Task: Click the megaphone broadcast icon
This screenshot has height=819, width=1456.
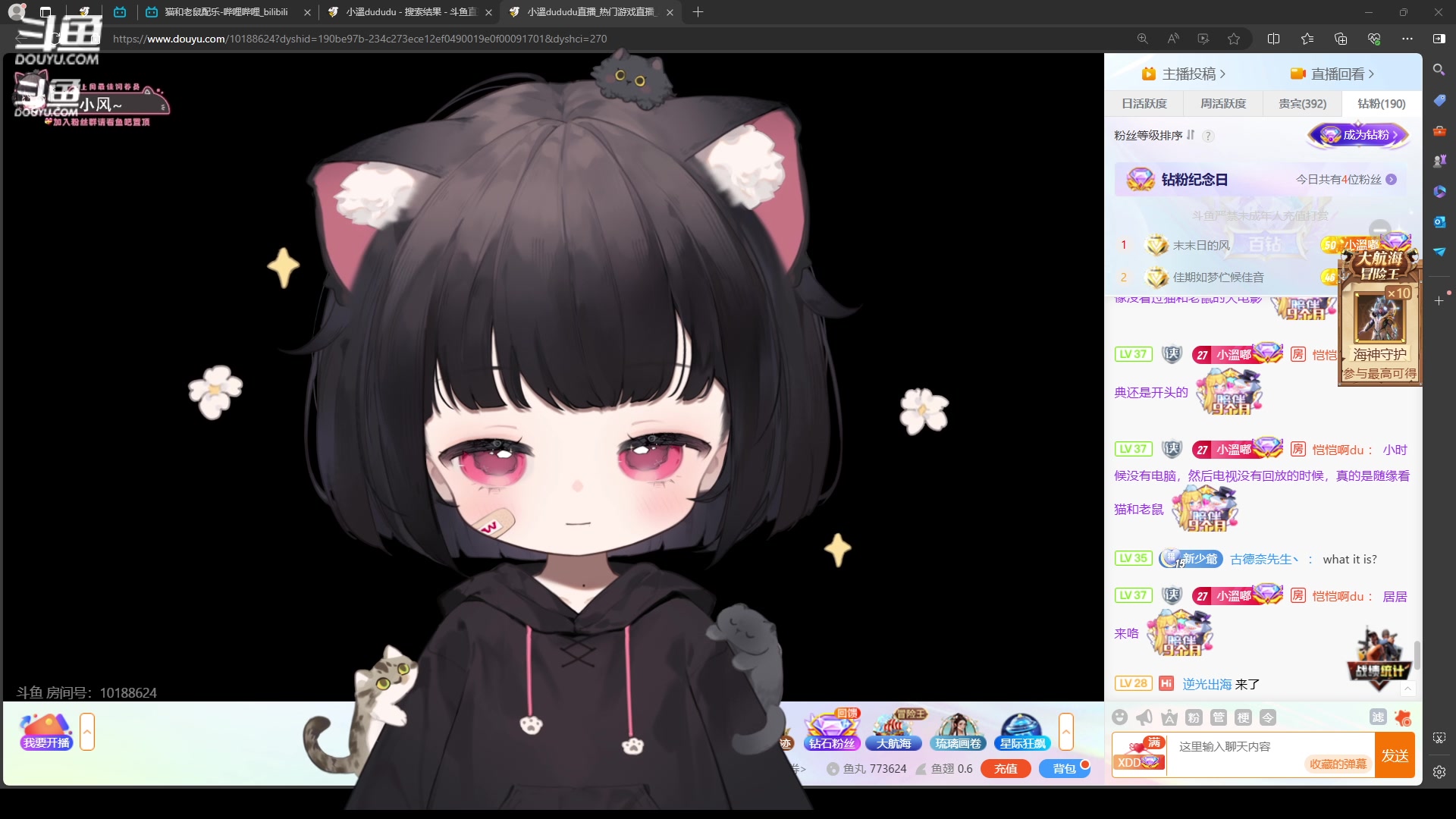Action: (1144, 717)
